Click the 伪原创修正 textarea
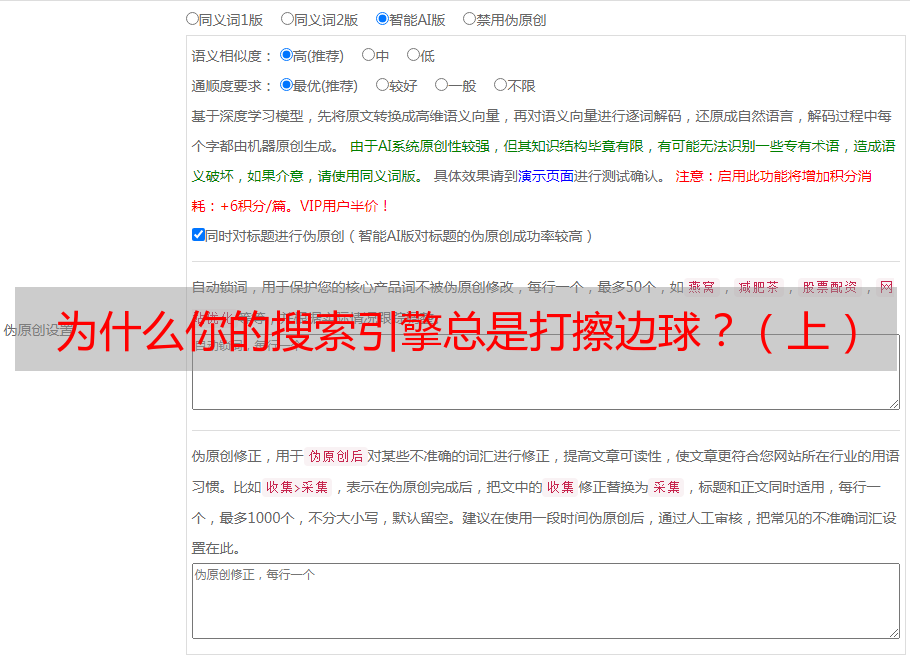The image size is (911, 658). [546, 601]
